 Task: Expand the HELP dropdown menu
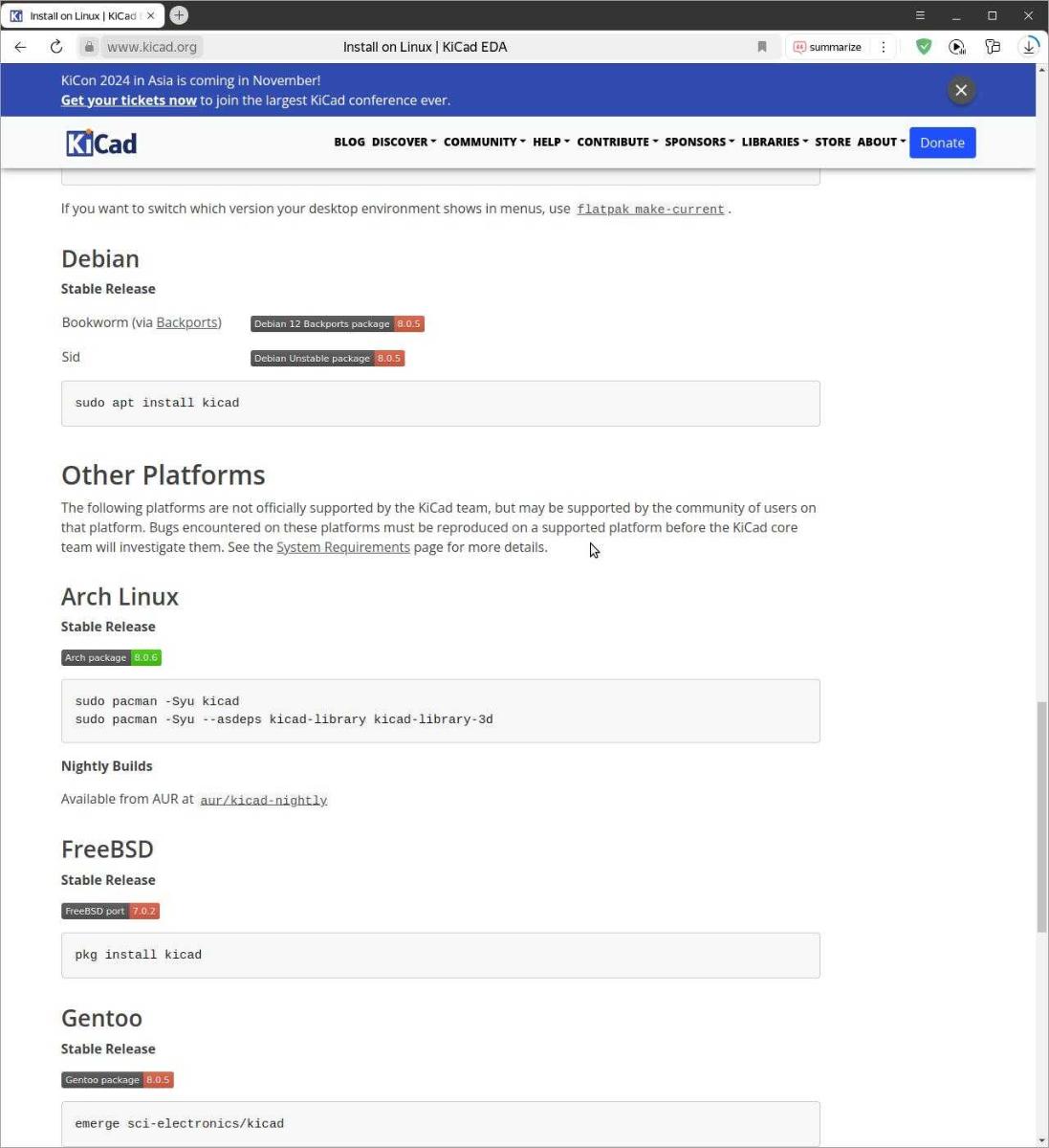(551, 142)
